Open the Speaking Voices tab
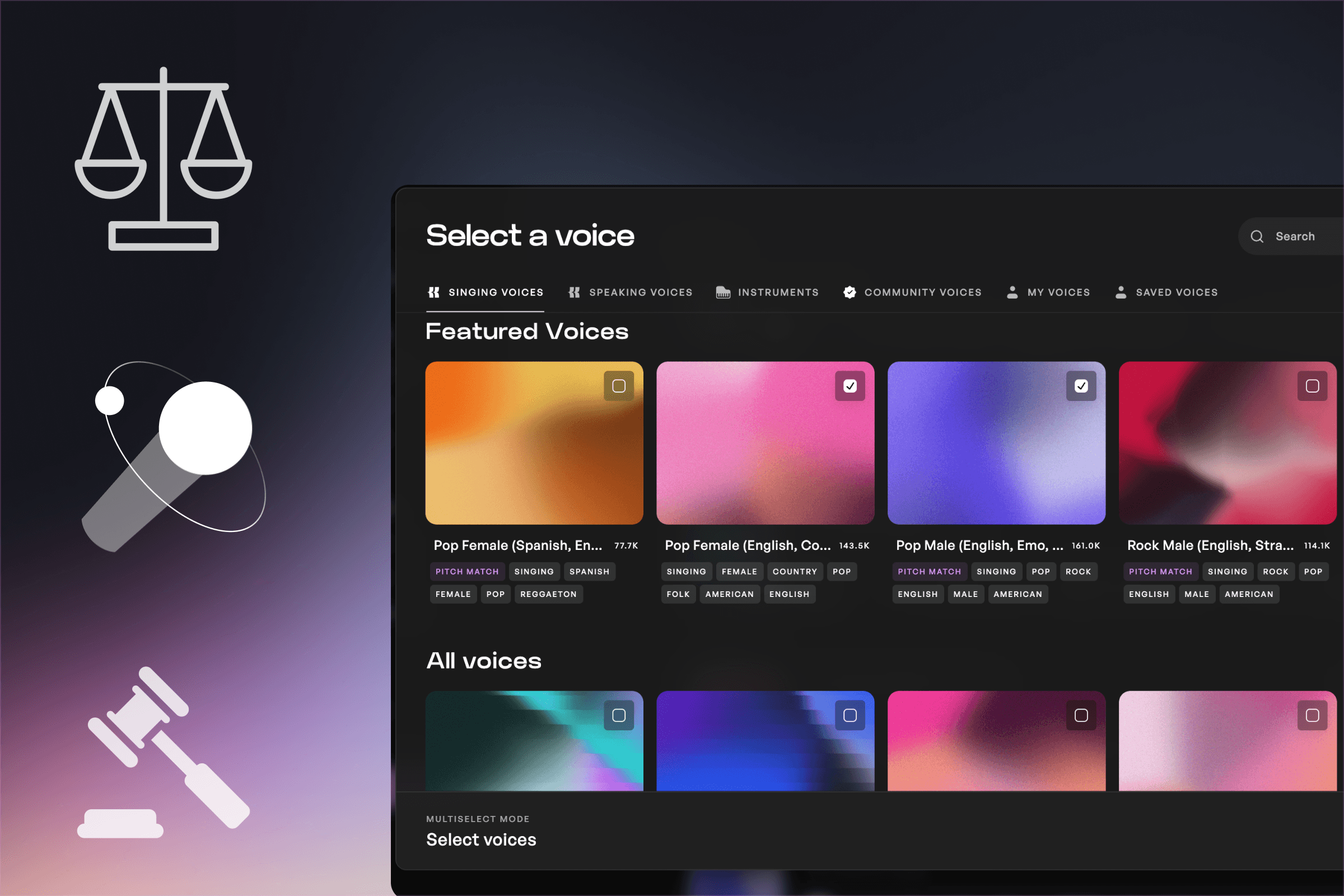 tap(631, 292)
